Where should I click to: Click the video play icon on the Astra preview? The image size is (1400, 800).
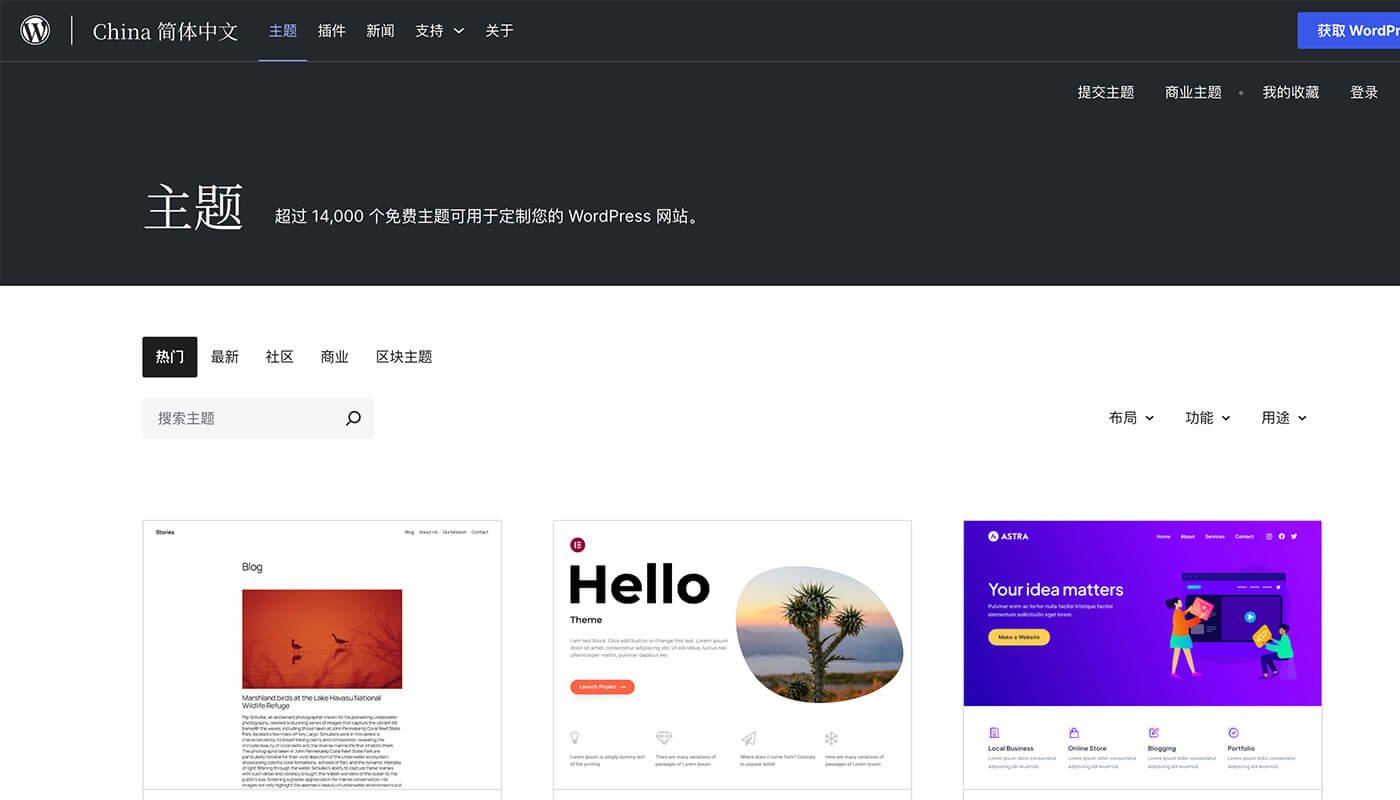1250,617
